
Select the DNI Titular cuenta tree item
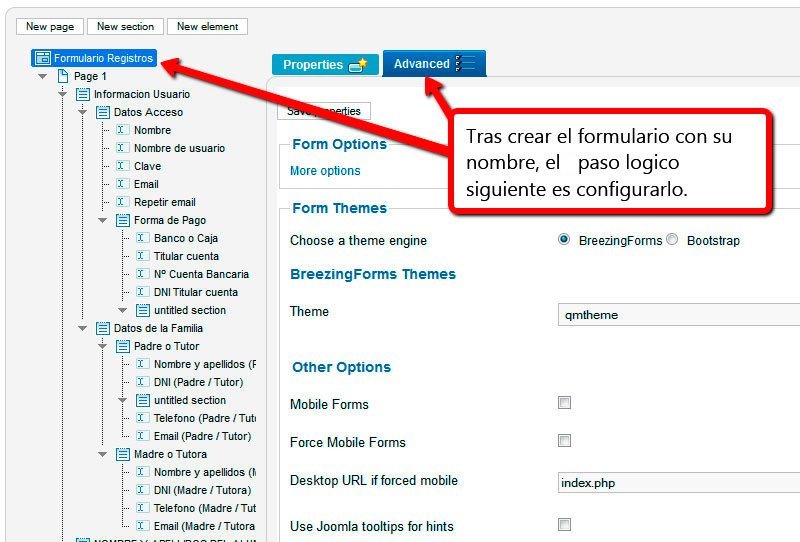196,292
